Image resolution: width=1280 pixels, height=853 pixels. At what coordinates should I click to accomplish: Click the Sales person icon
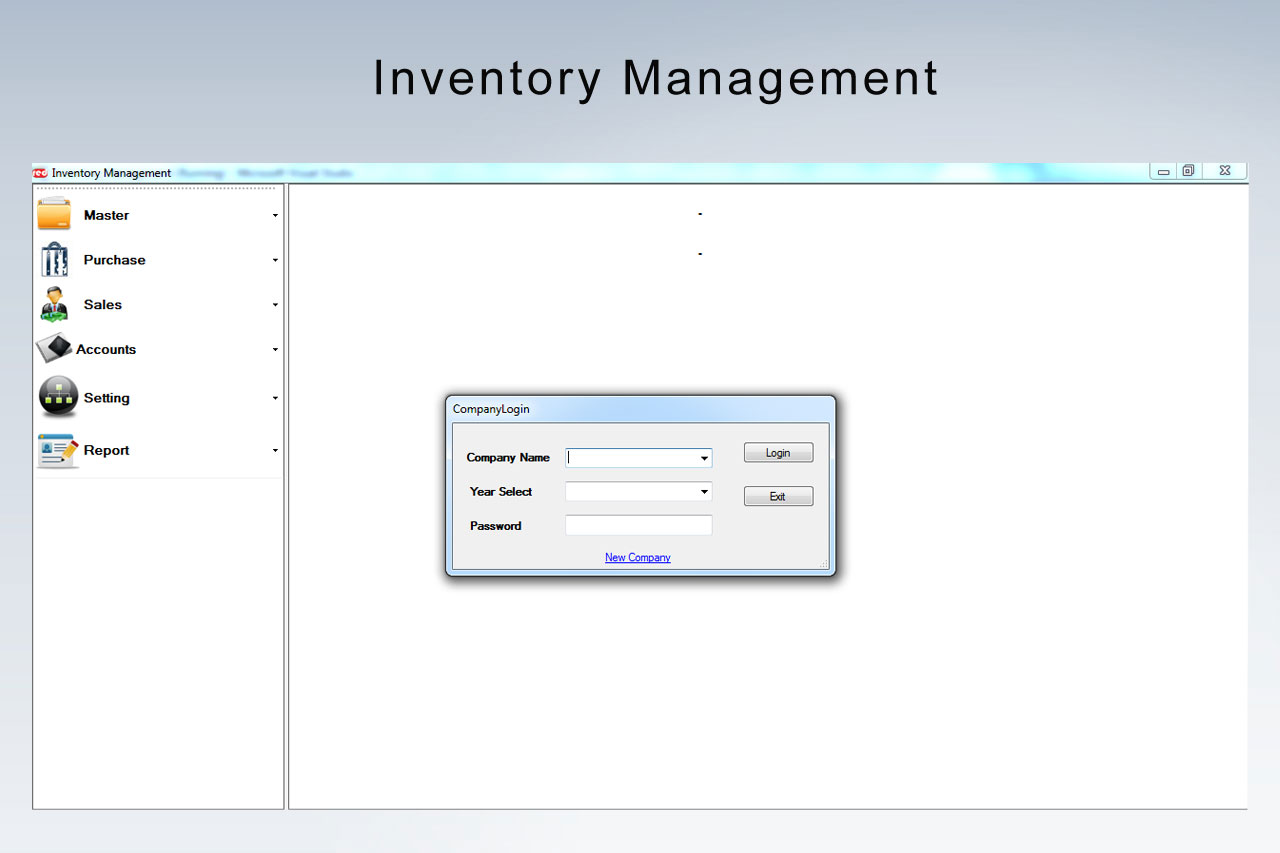click(54, 304)
